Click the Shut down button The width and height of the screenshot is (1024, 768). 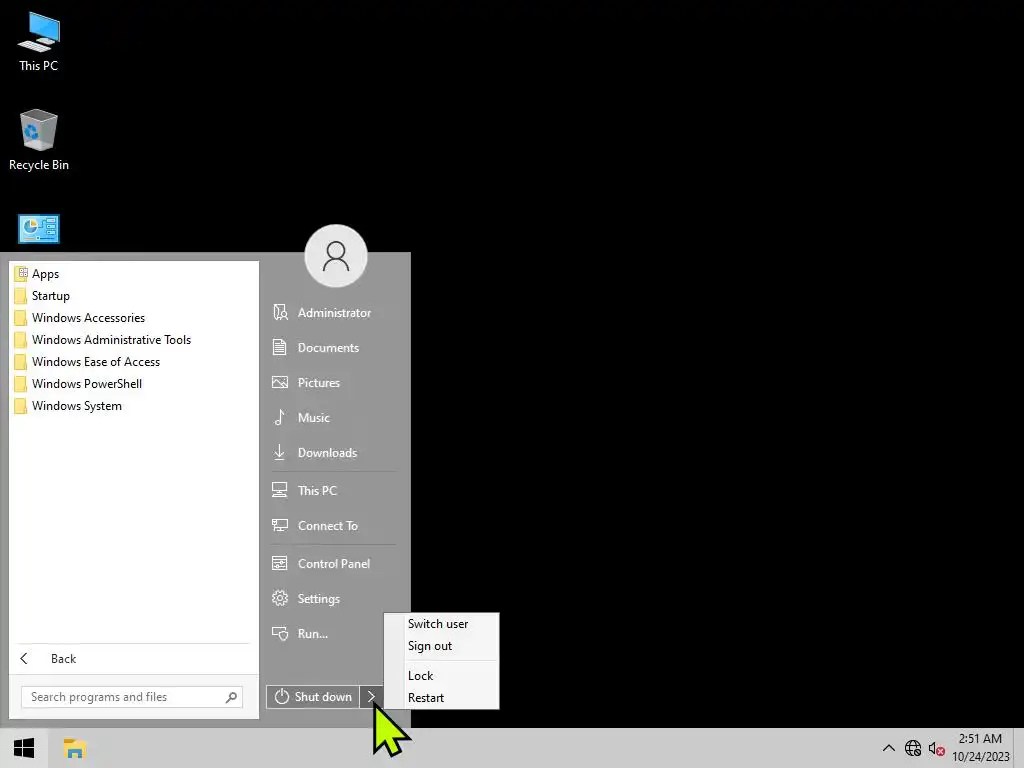click(x=313, y=697)
